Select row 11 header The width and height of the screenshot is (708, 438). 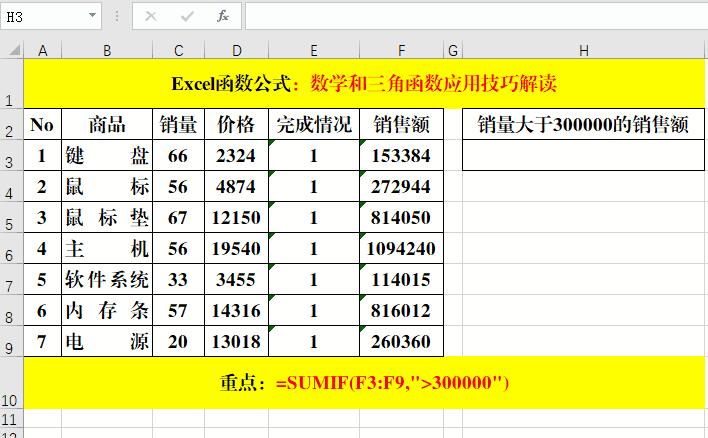point(11,418)
